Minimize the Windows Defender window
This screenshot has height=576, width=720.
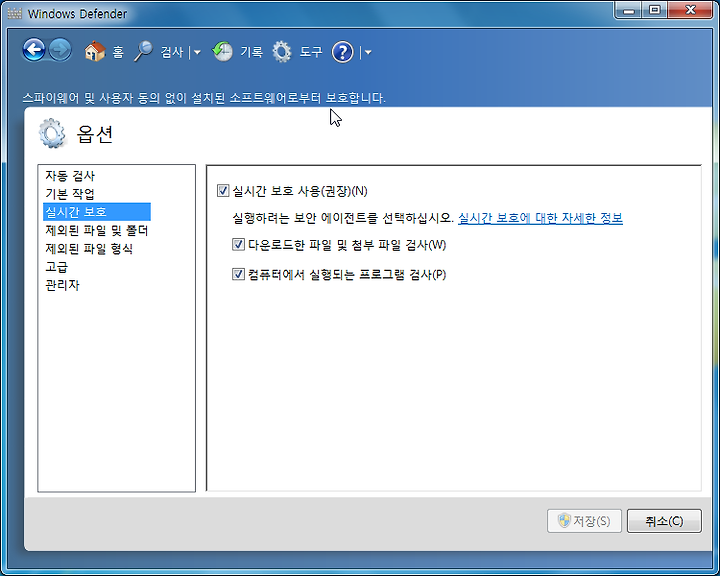[629, 10]
